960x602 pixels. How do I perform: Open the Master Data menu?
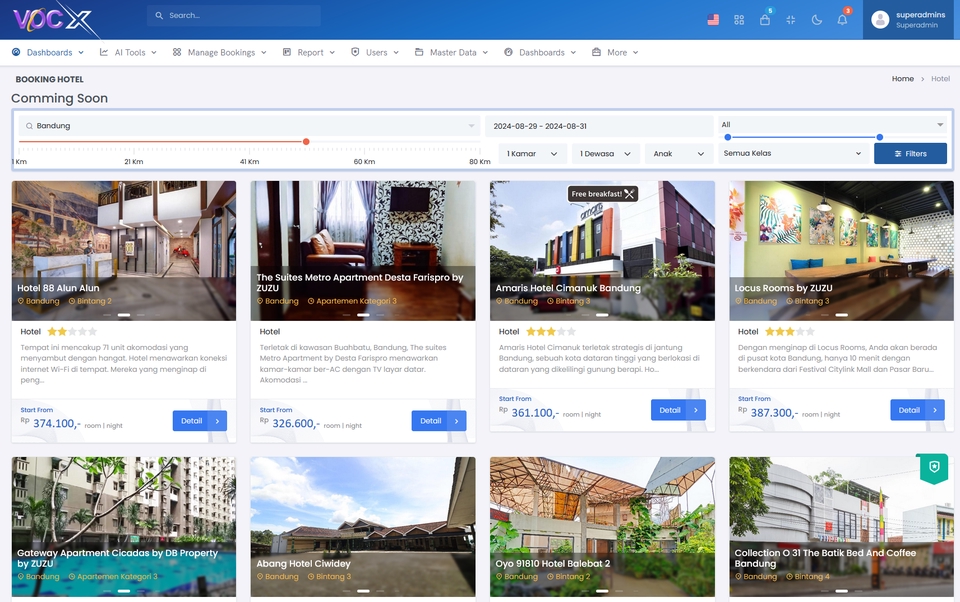coord(451,52)
